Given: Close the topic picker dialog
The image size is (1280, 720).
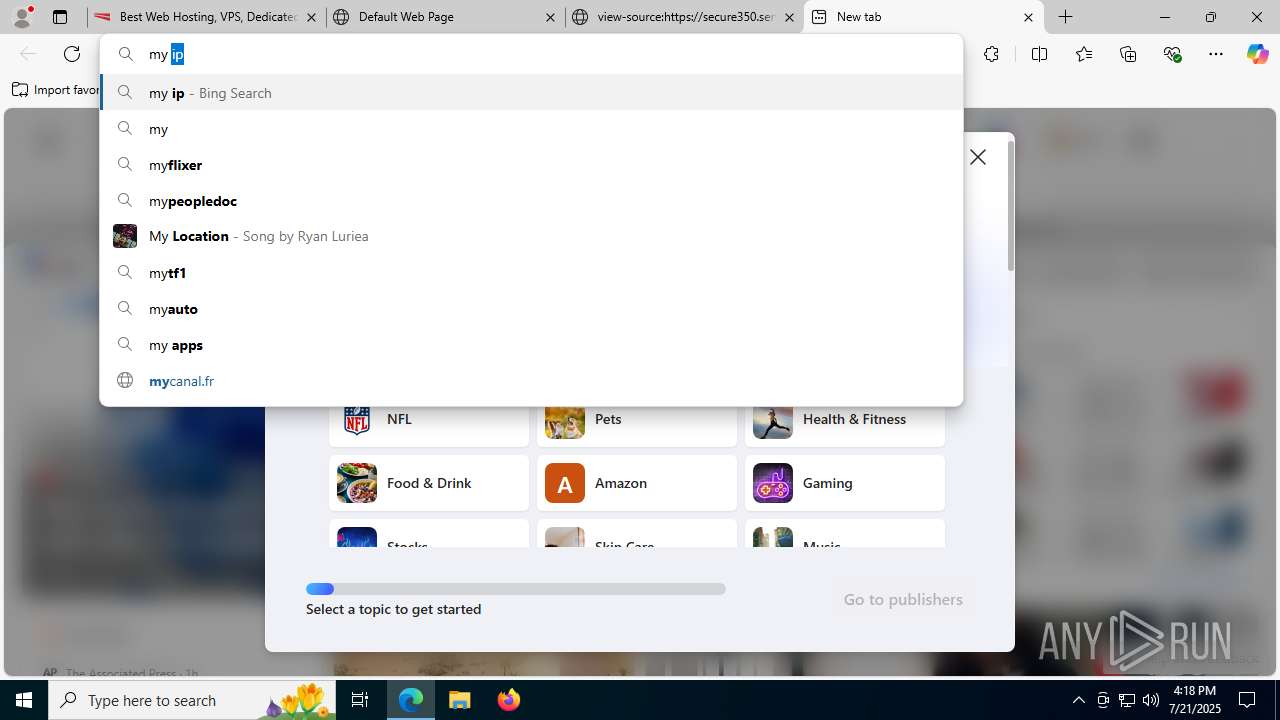Looking at the screenshot, I should 978,157.
